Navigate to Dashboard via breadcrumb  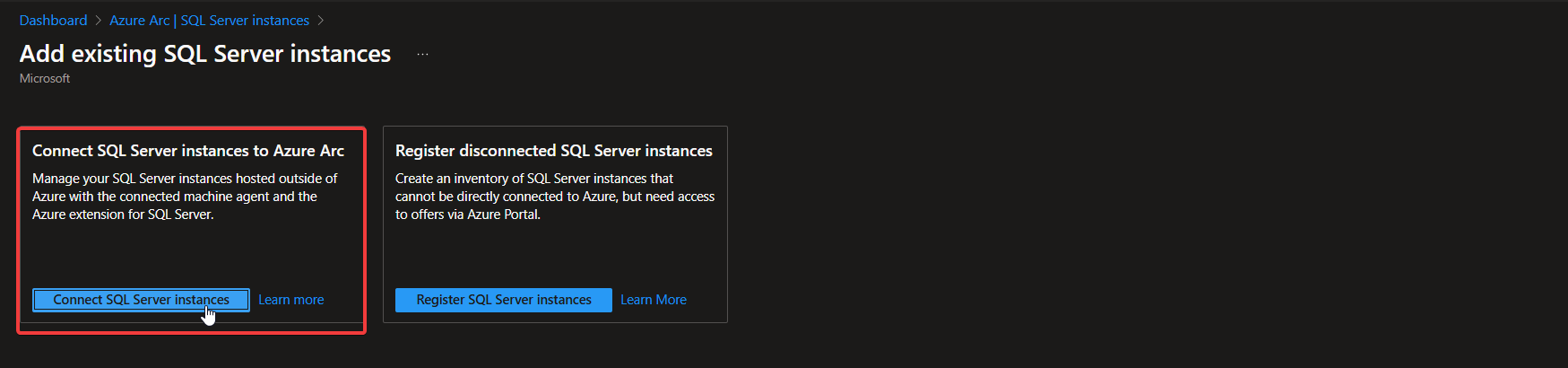[x=53, y=21]
